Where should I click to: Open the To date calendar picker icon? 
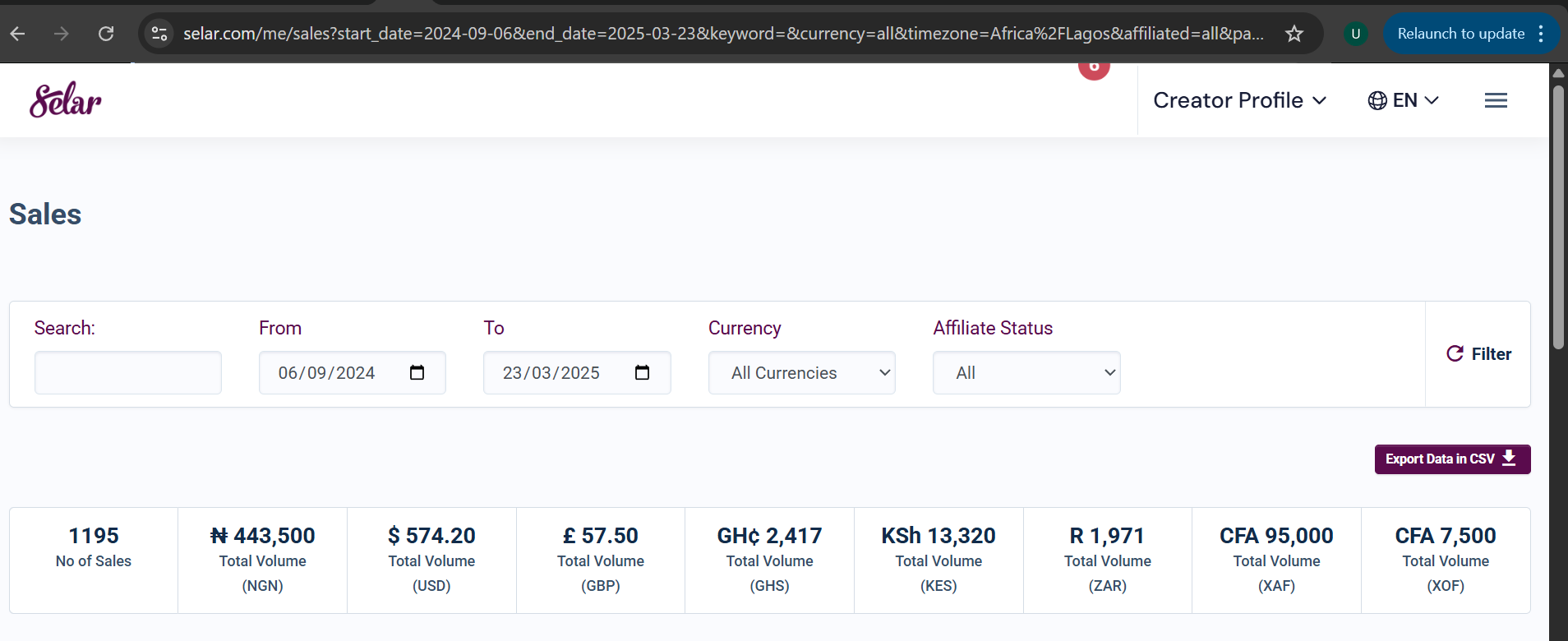pos(642,373)
